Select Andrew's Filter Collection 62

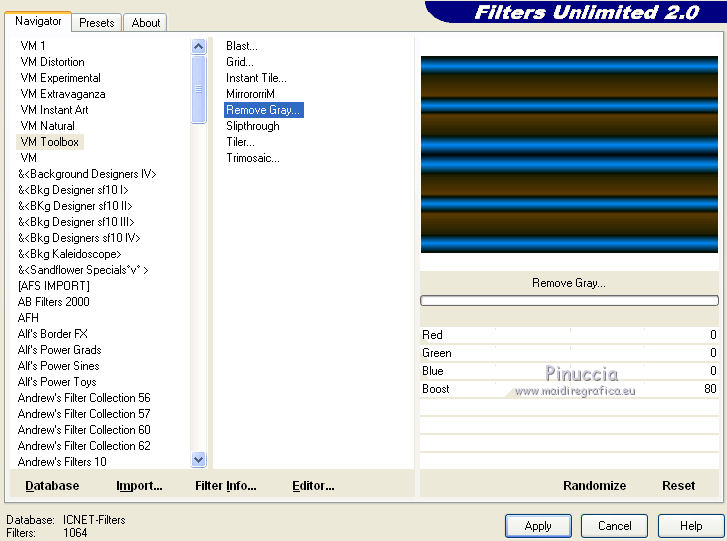[x=84, y=446]
